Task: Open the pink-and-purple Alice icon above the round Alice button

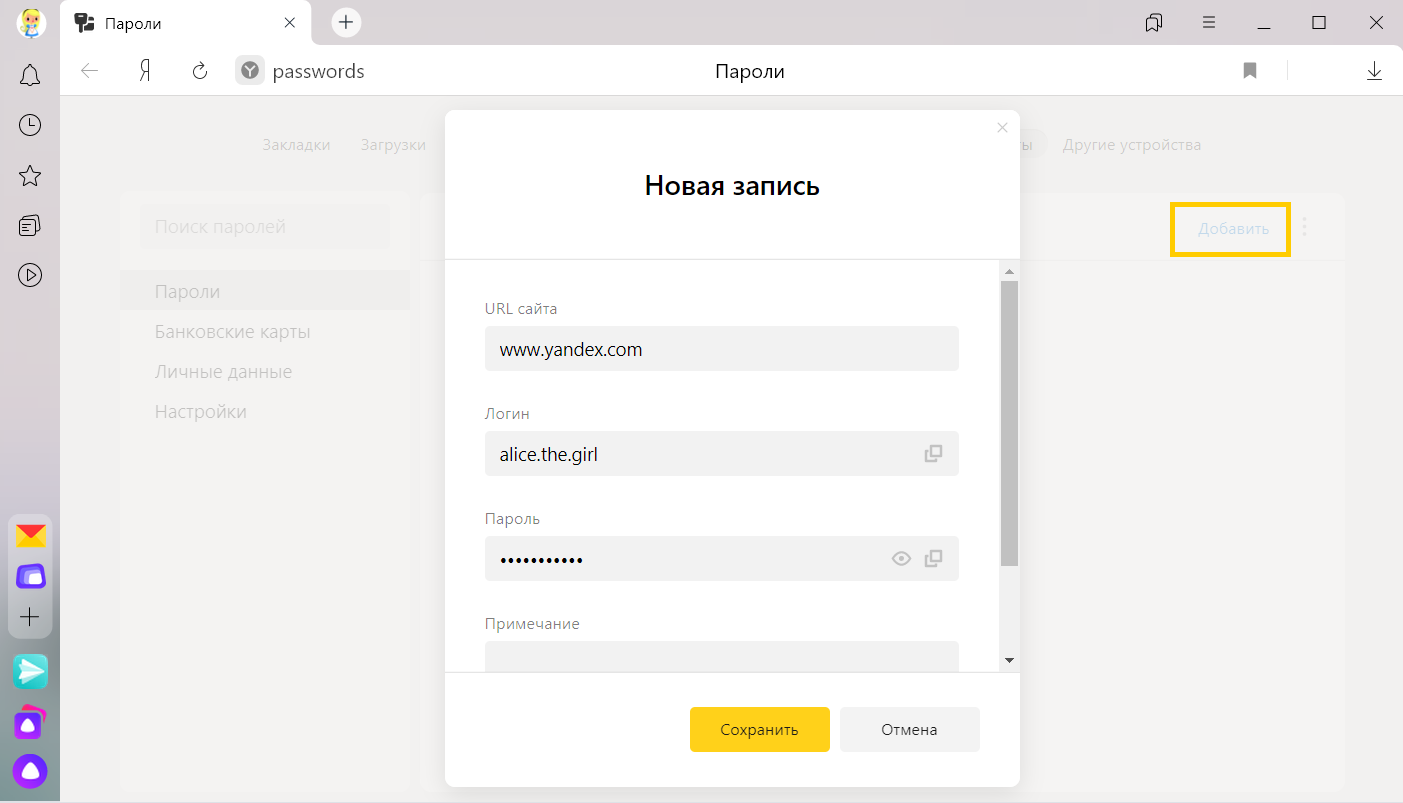Action: tap(30, 721)
